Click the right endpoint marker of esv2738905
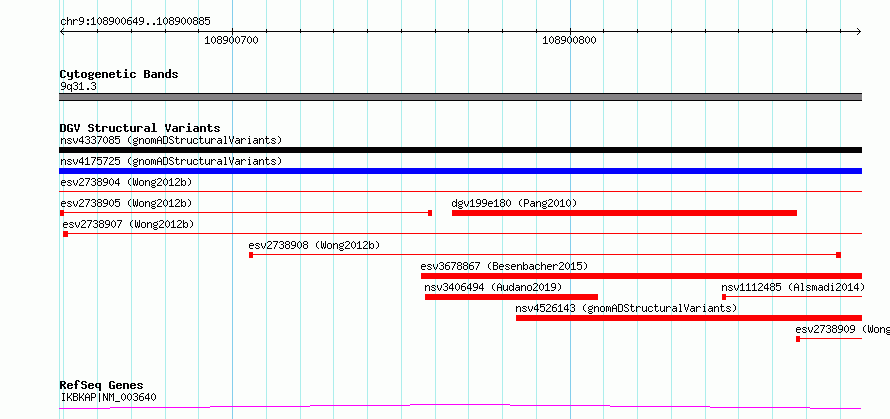890x419 pixels. click(430, 213)
